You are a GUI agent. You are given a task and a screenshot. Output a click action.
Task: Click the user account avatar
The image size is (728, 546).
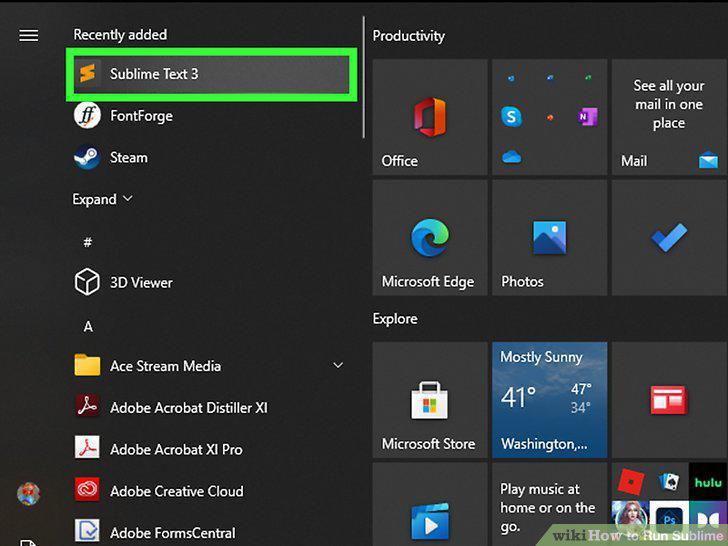click(28, 493)
